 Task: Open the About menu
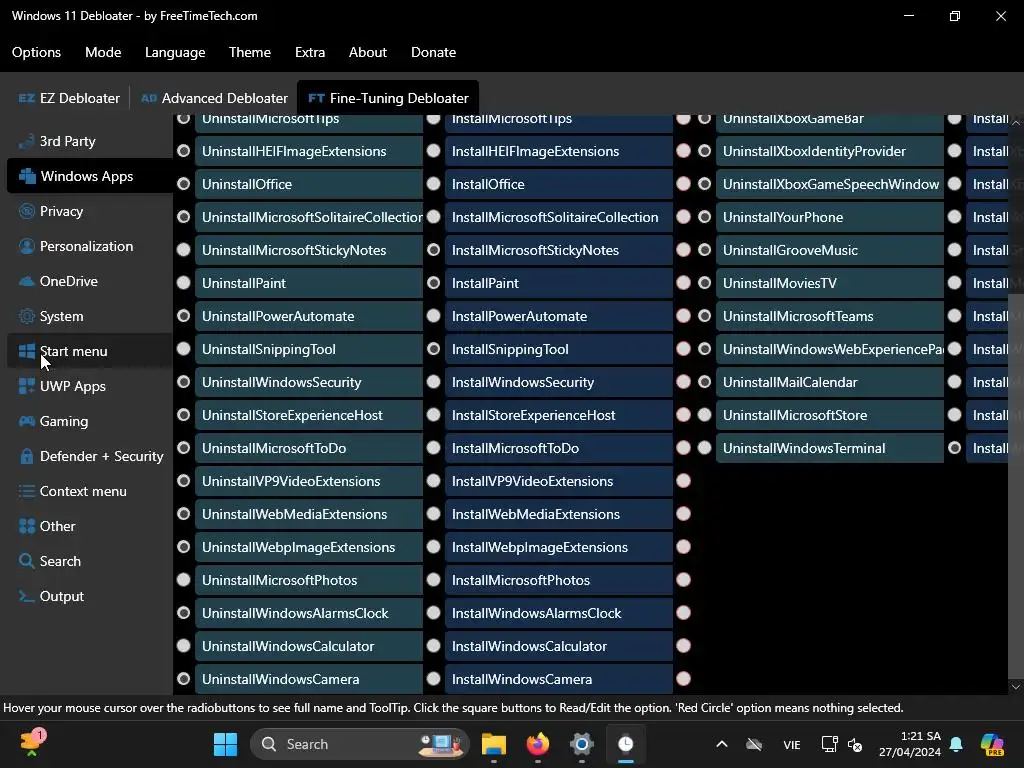pos(368,52)
